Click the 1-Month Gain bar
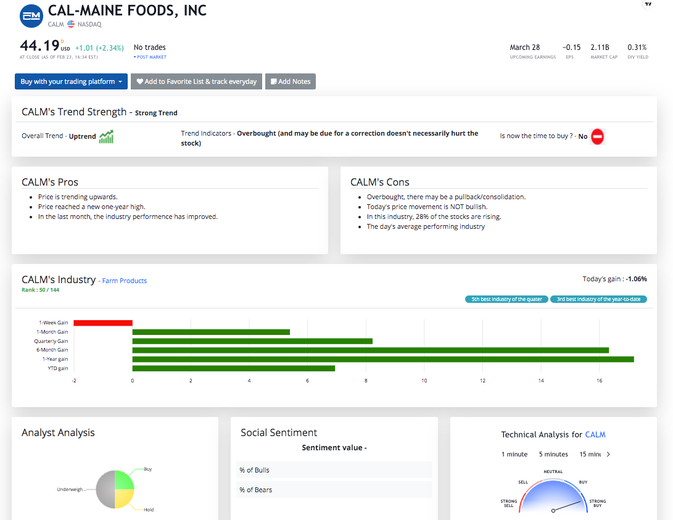 [x=211, y=332]
